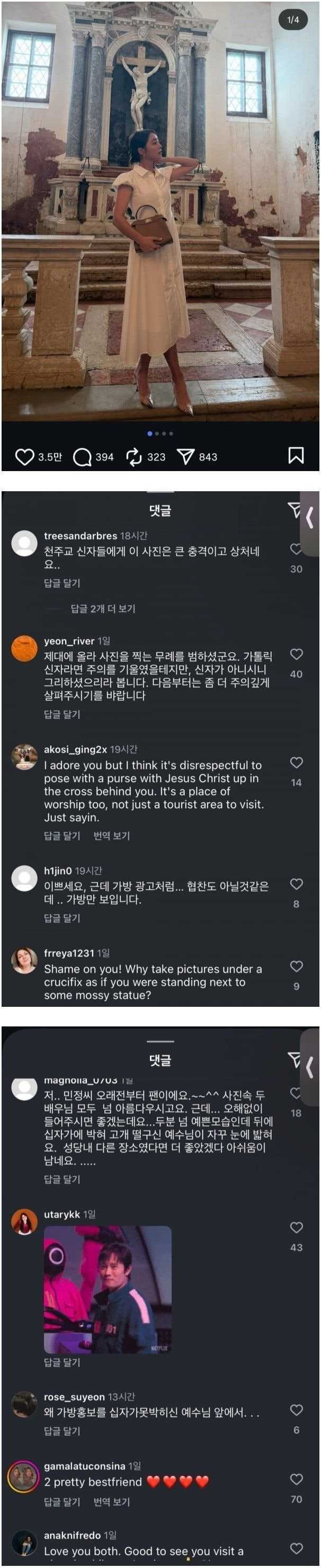Screen dimensions: 321x1568
Task: Open frreya1231 profile avatar
Action: tap(25, 961)
